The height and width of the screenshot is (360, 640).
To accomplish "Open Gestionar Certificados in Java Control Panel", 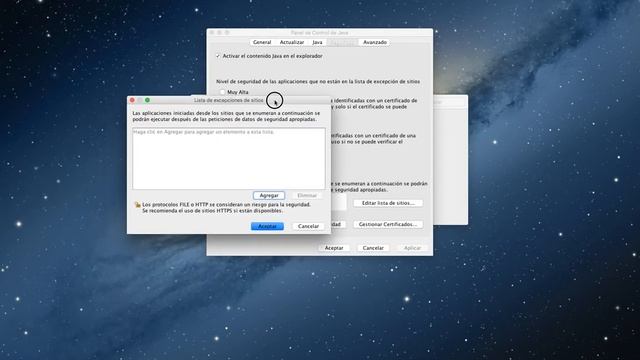I will (x=388, y=224).
